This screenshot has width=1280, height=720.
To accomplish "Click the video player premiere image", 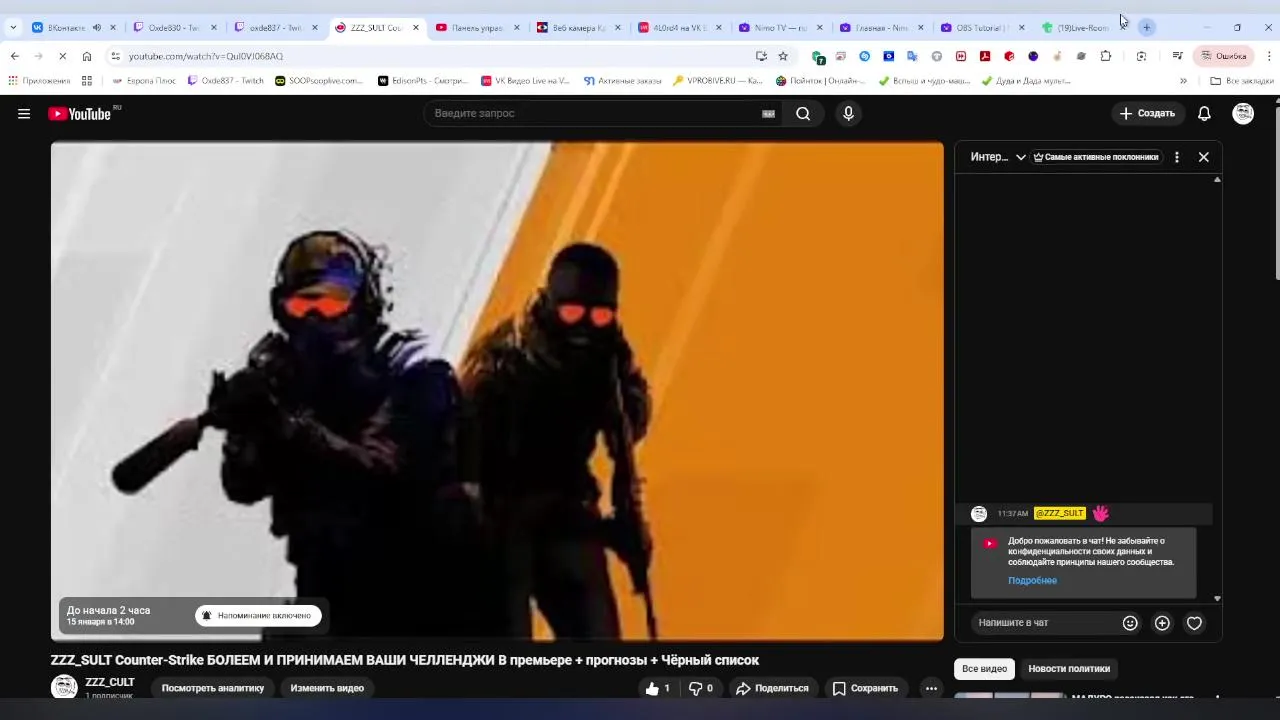I will pos(497,391).
